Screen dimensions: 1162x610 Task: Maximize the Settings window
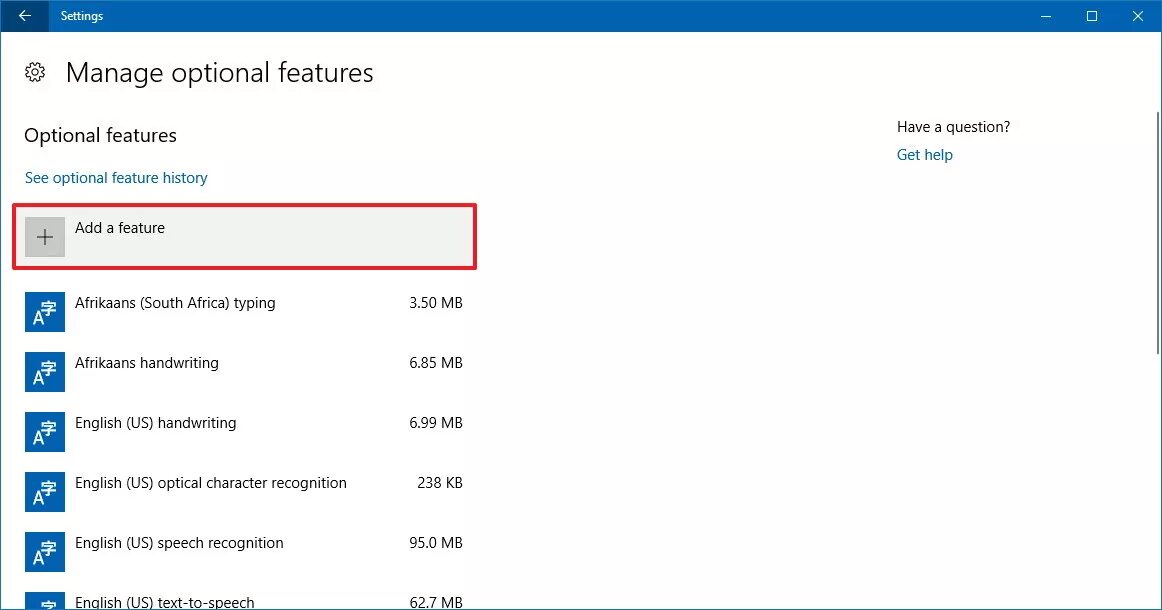coord(1092,16)
